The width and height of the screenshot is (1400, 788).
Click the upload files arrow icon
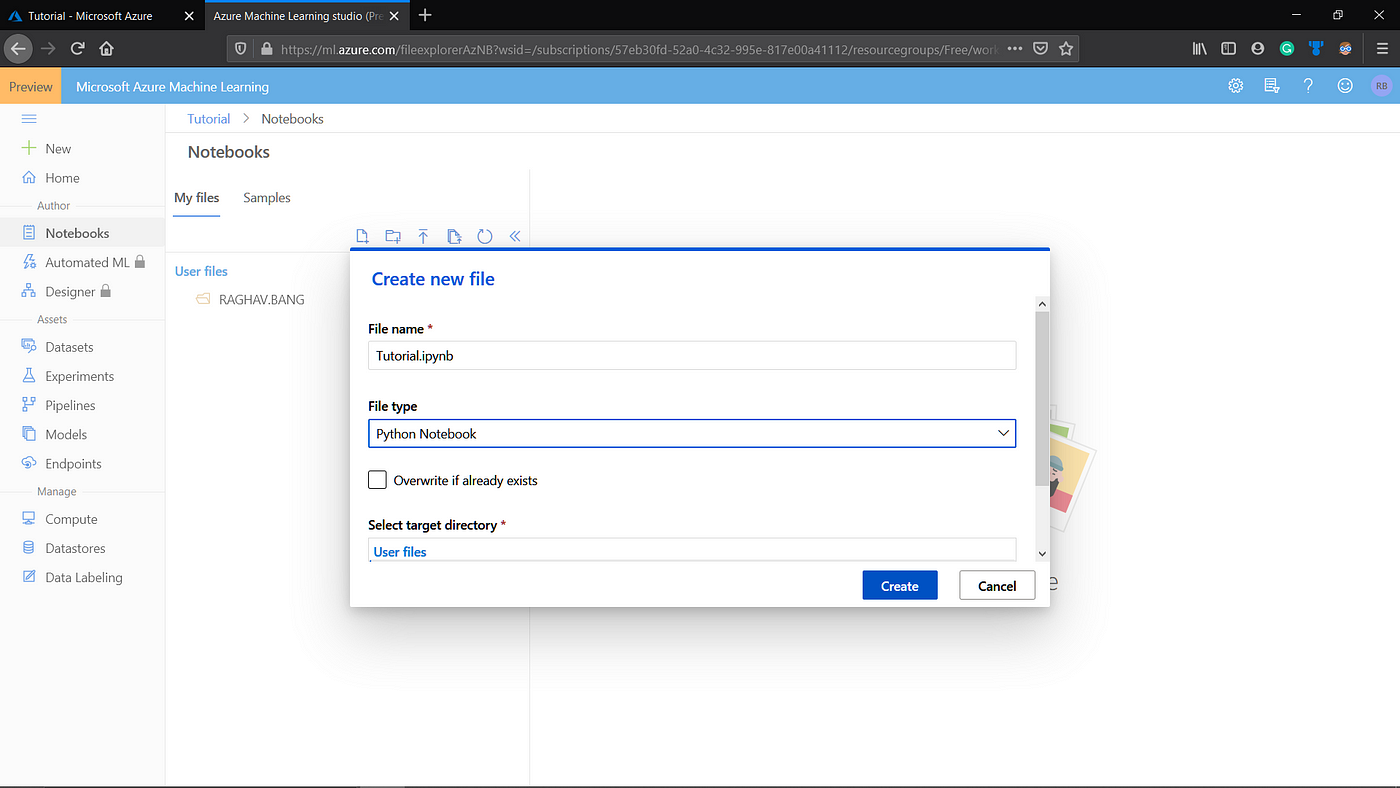[x=423, y=237]
